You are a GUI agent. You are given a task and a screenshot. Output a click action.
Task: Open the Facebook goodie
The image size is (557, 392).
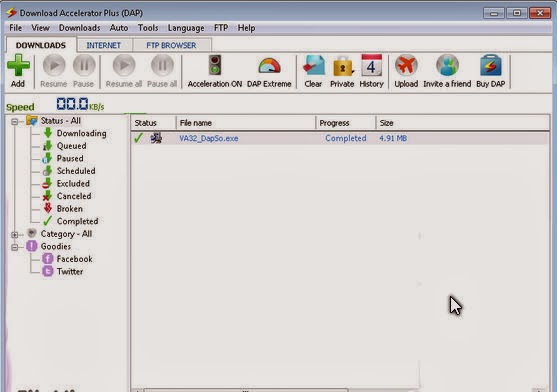[75, 259]
